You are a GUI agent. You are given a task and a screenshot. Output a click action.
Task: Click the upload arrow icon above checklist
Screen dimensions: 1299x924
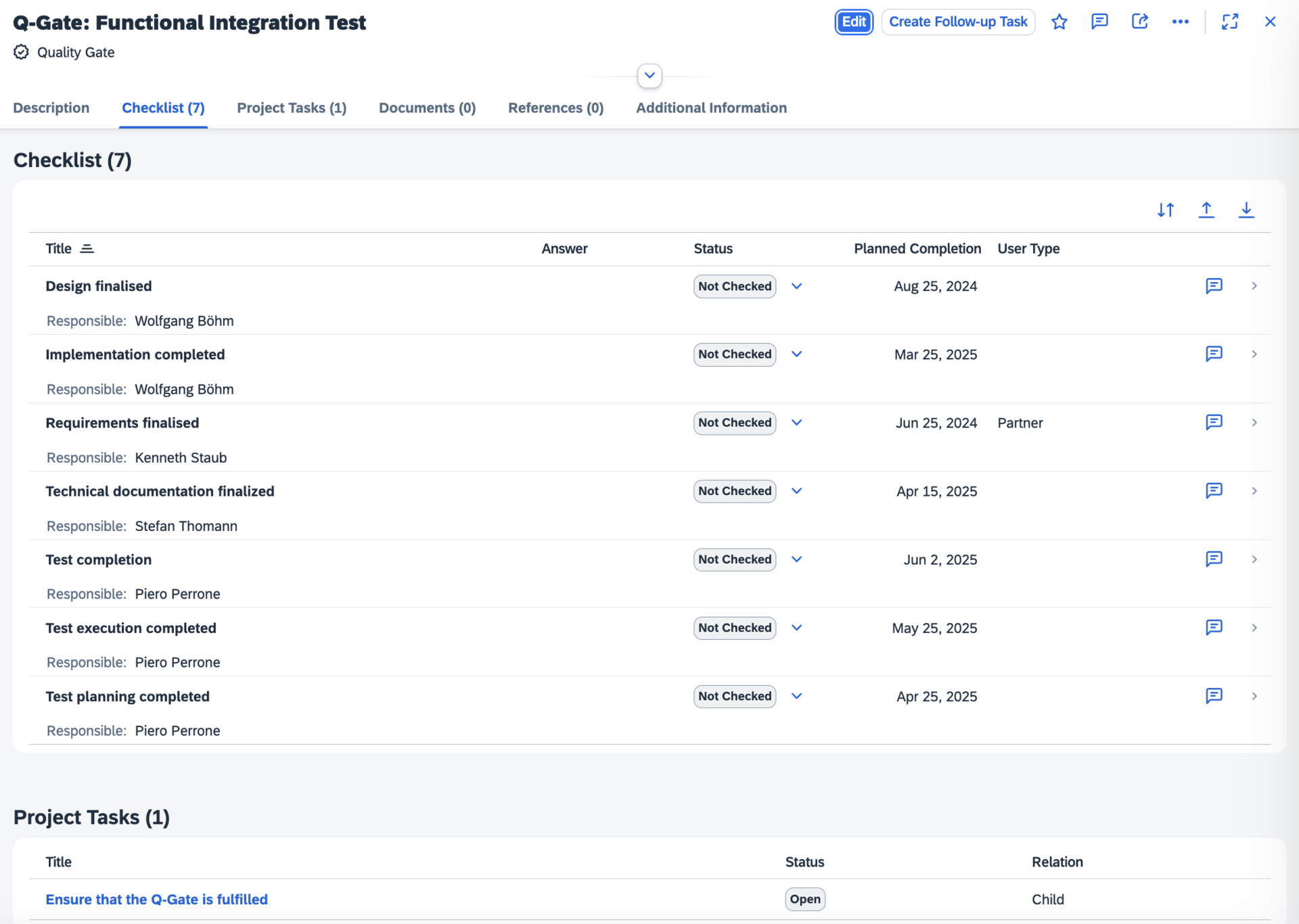pos(1206,210)
